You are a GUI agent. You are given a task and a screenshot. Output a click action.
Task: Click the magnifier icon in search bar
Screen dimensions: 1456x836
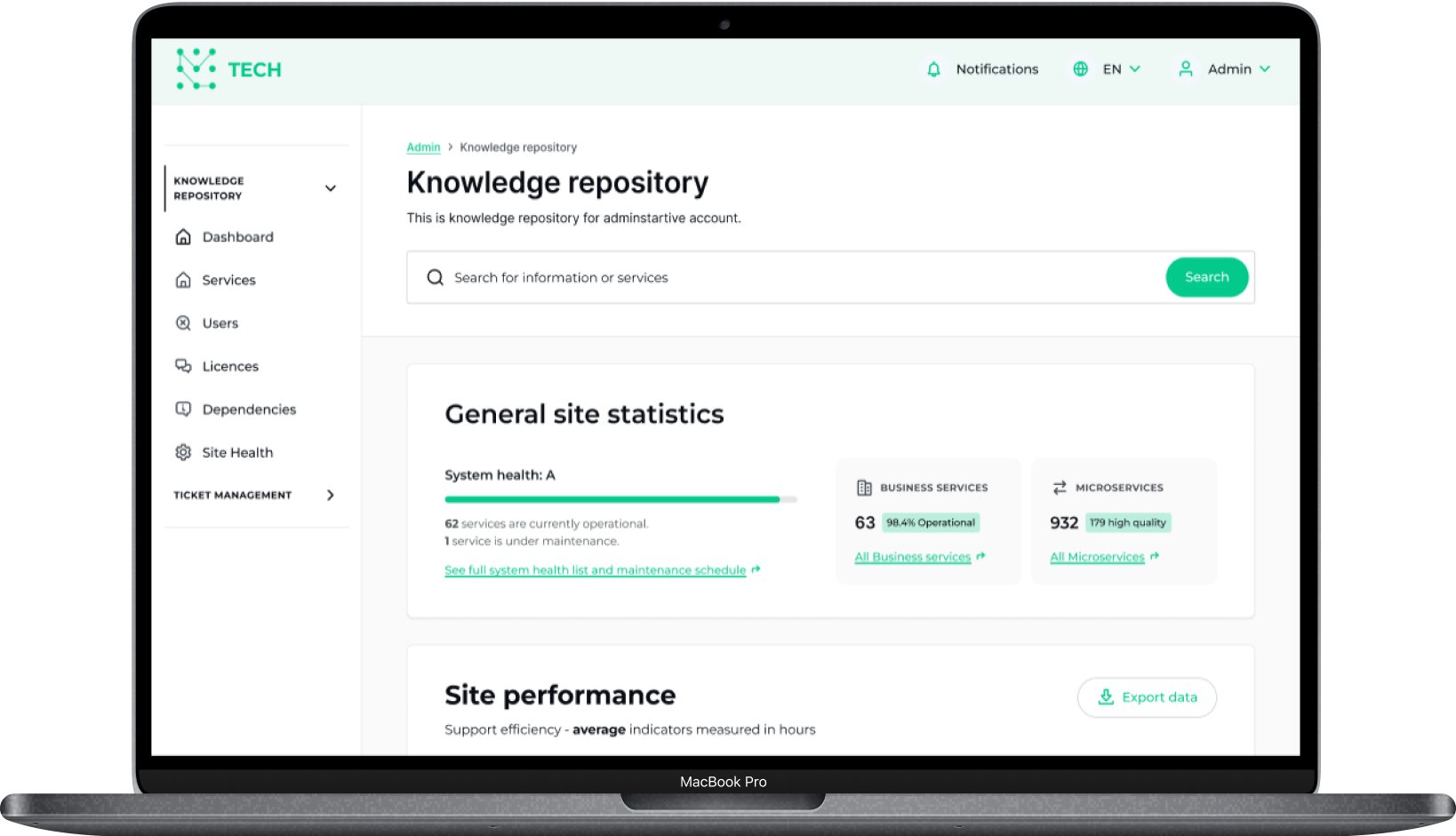click(x=435, y=278)
